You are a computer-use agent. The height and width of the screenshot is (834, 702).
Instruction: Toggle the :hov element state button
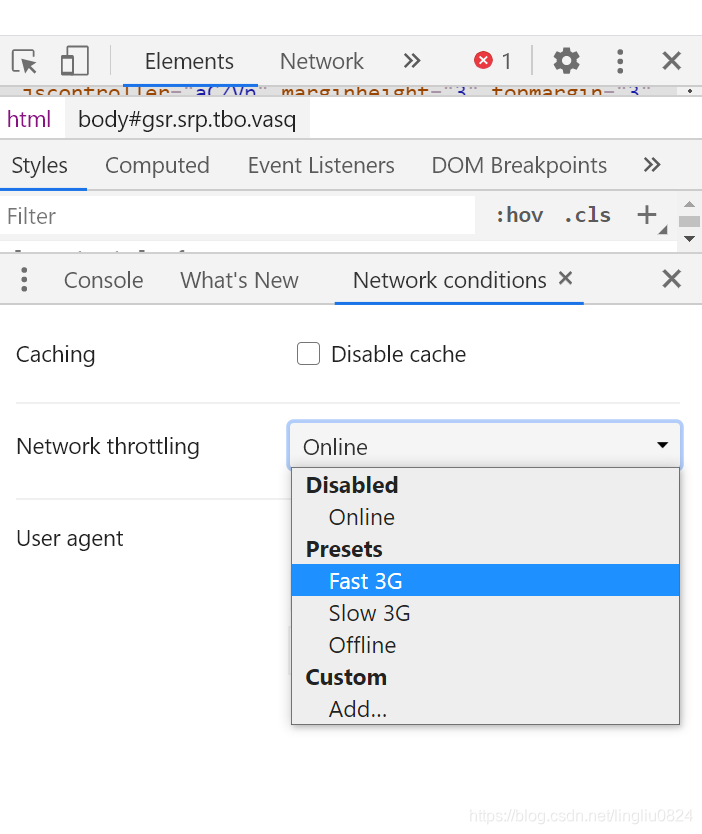coord(519,215)
